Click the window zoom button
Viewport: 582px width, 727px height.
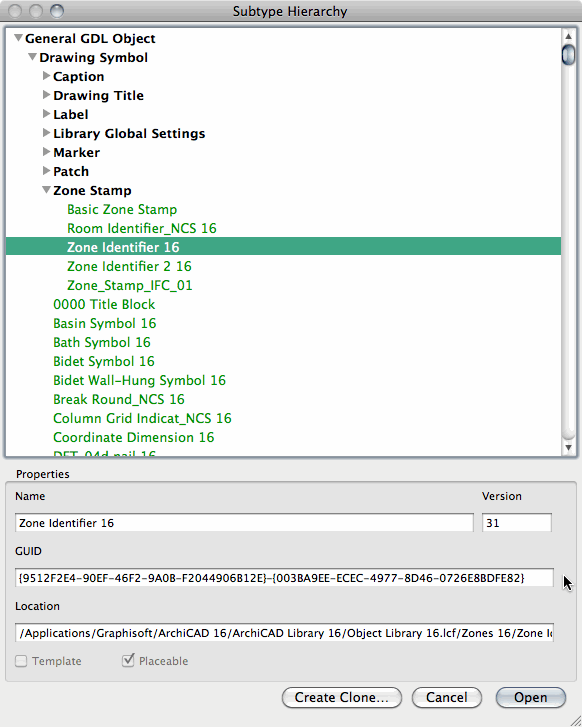pos(57,11)
